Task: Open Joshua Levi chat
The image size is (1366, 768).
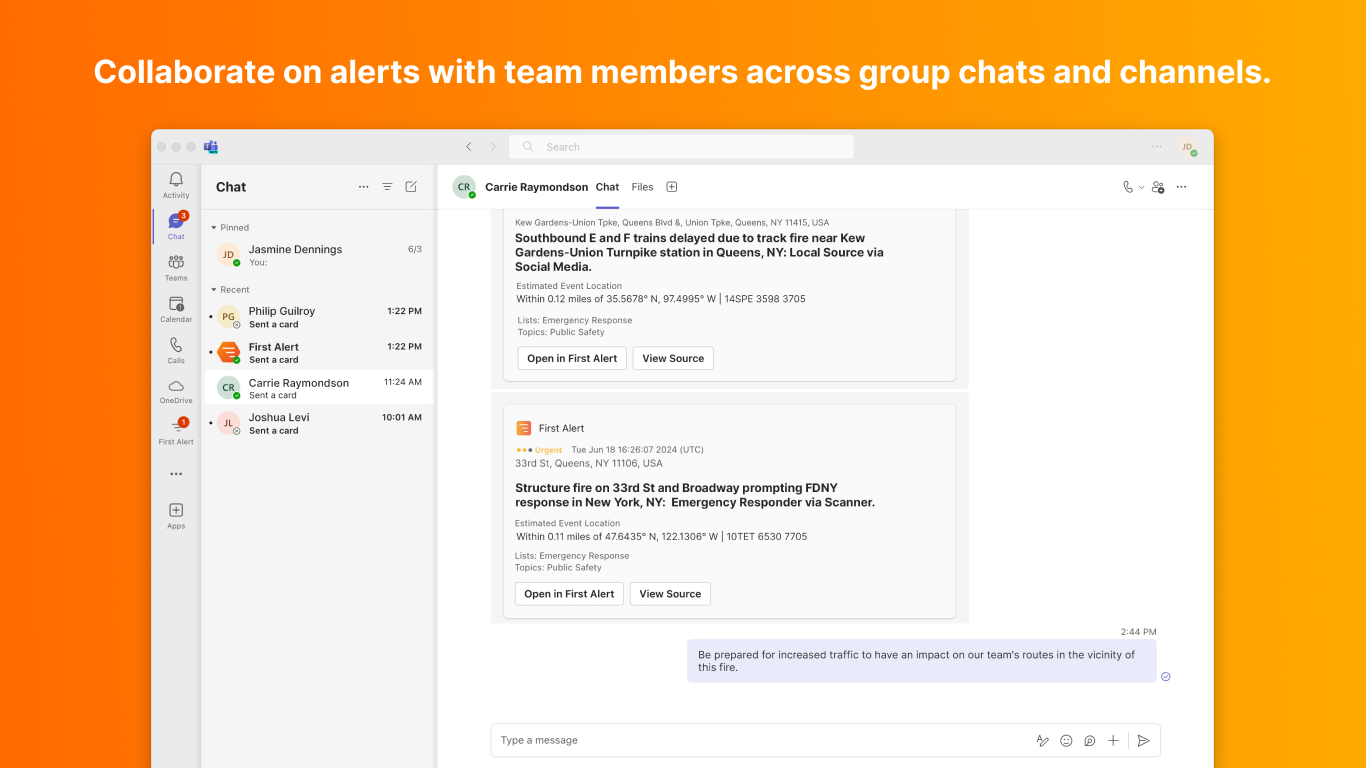Action: point(319,423)
